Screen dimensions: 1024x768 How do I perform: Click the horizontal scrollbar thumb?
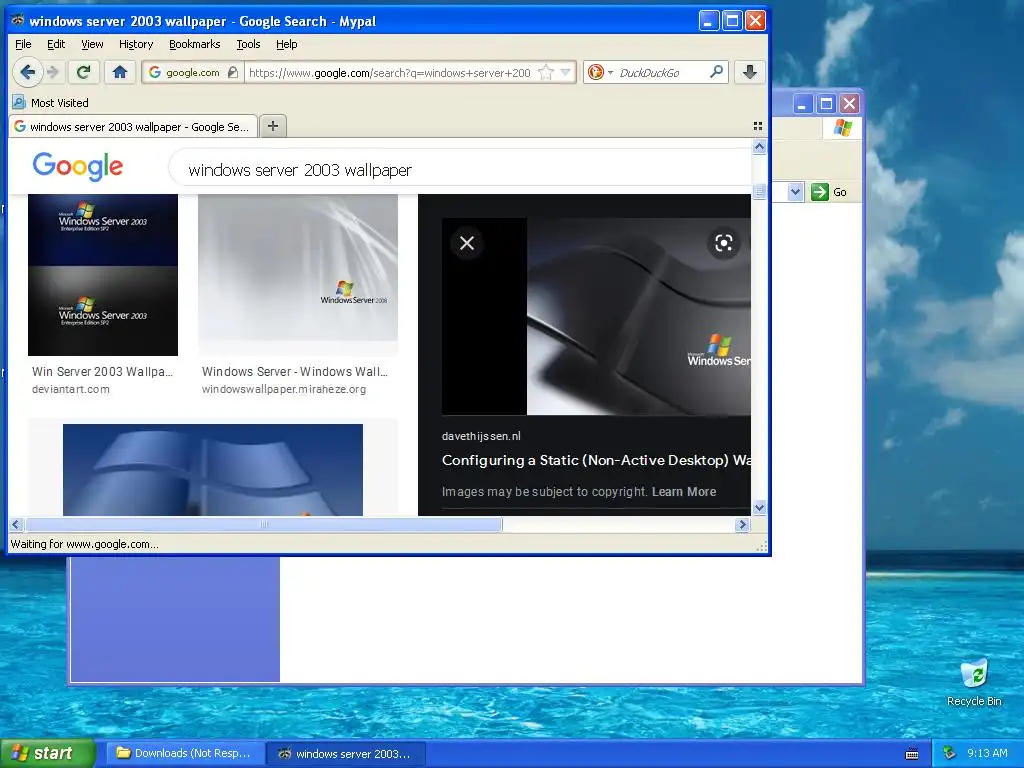point(263,524)
